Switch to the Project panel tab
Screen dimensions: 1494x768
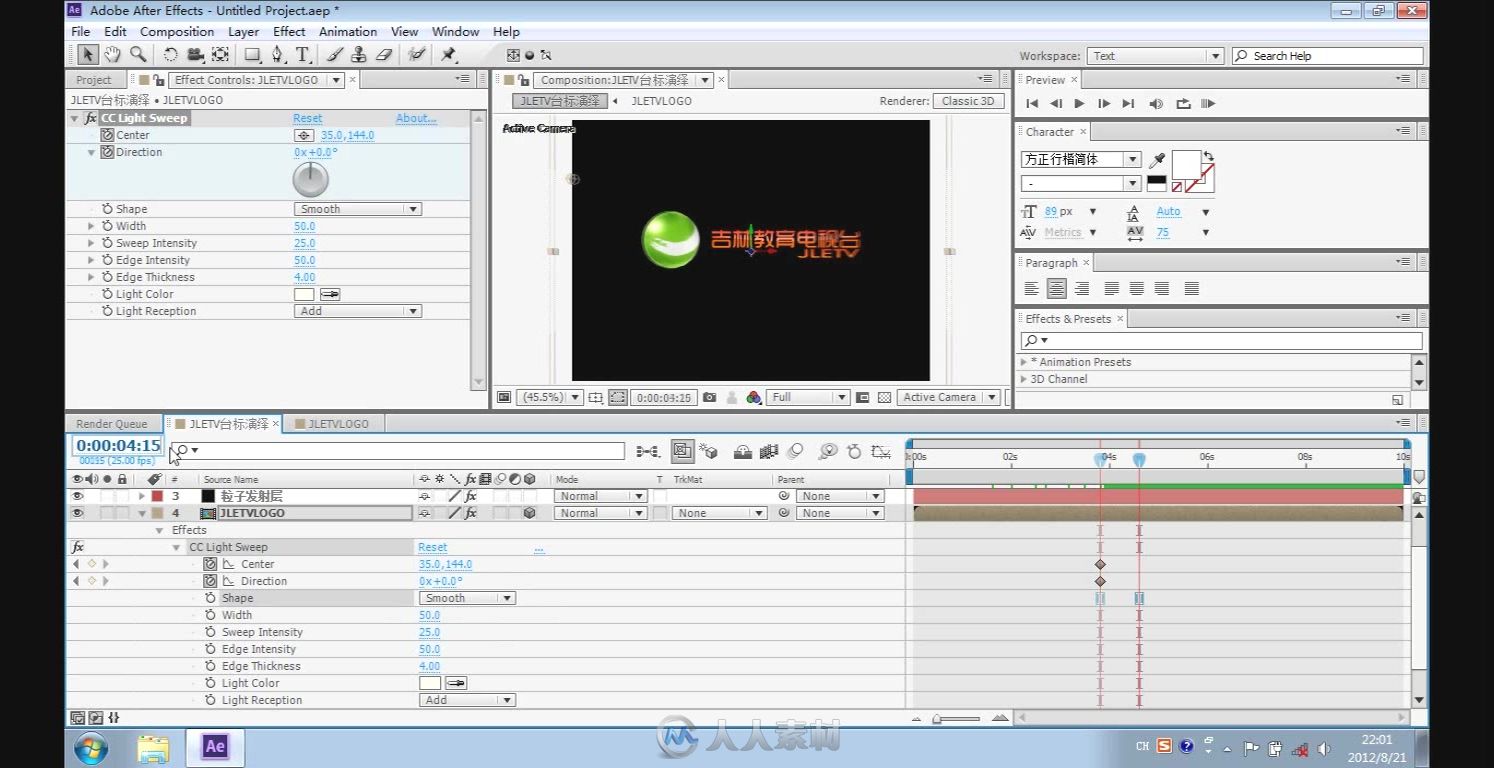(94, 80)
